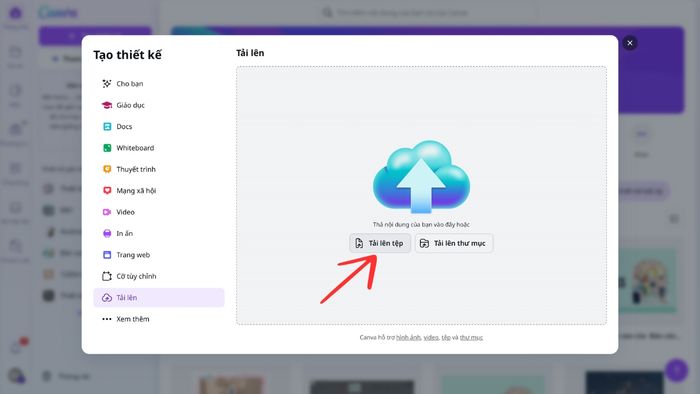Click the Trang web icon
This screenshot has height=394, width=700.
click(x=107, y=255)
